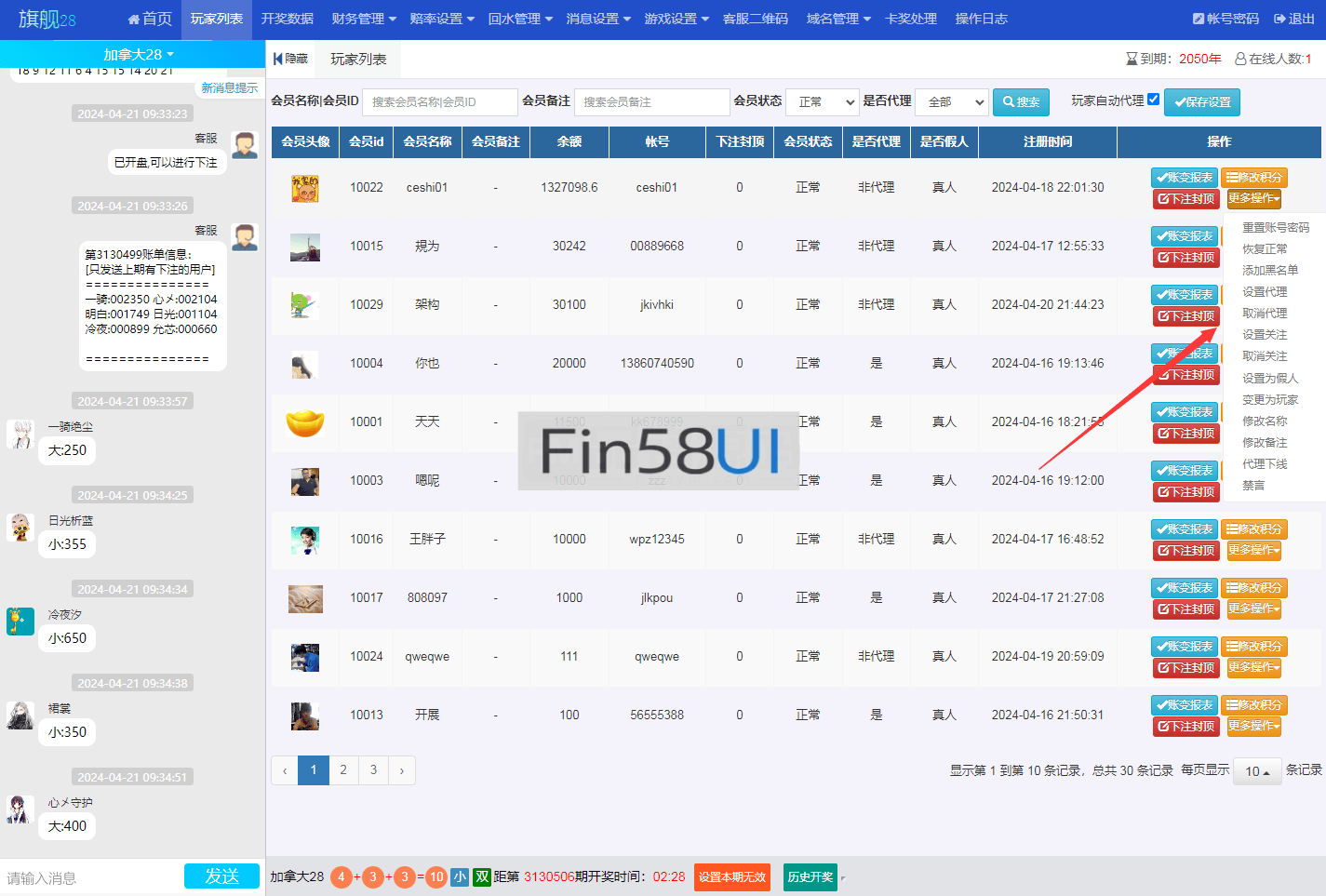The image size is (1326, 896).
Task: Click the 帐号密码 account password icon
Action: coord(1199,19)
